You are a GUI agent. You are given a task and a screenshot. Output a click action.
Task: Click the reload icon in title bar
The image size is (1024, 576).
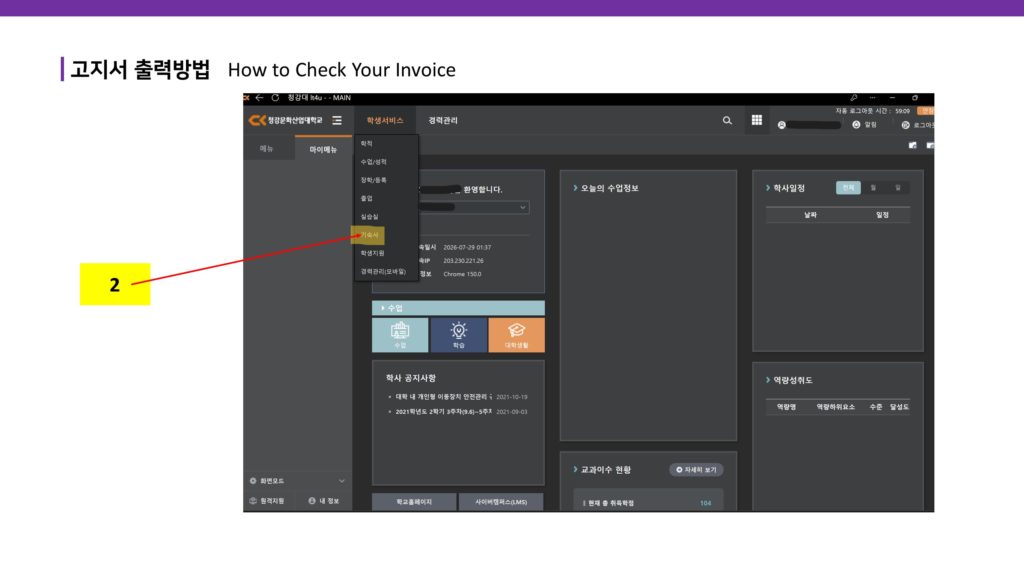[275, 98]
